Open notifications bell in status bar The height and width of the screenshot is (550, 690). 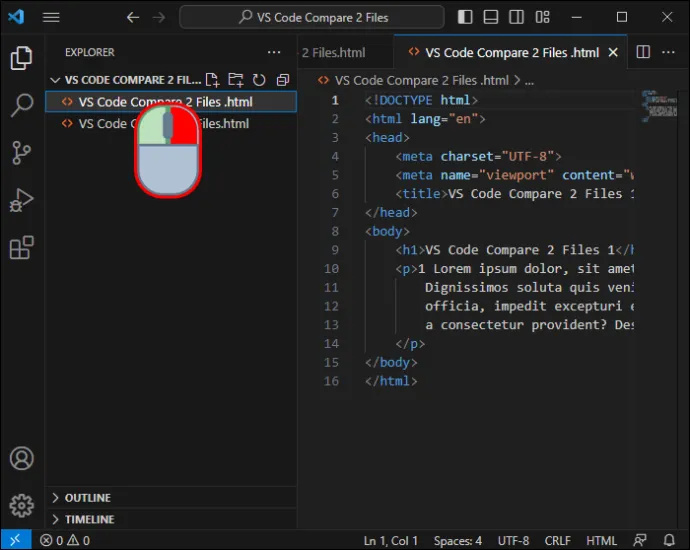point(669,540)
